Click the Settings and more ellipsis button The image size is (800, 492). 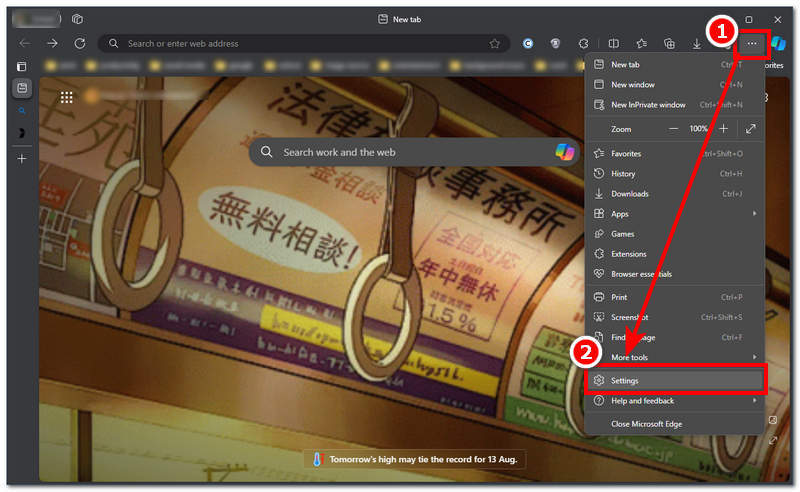point(751,43)
